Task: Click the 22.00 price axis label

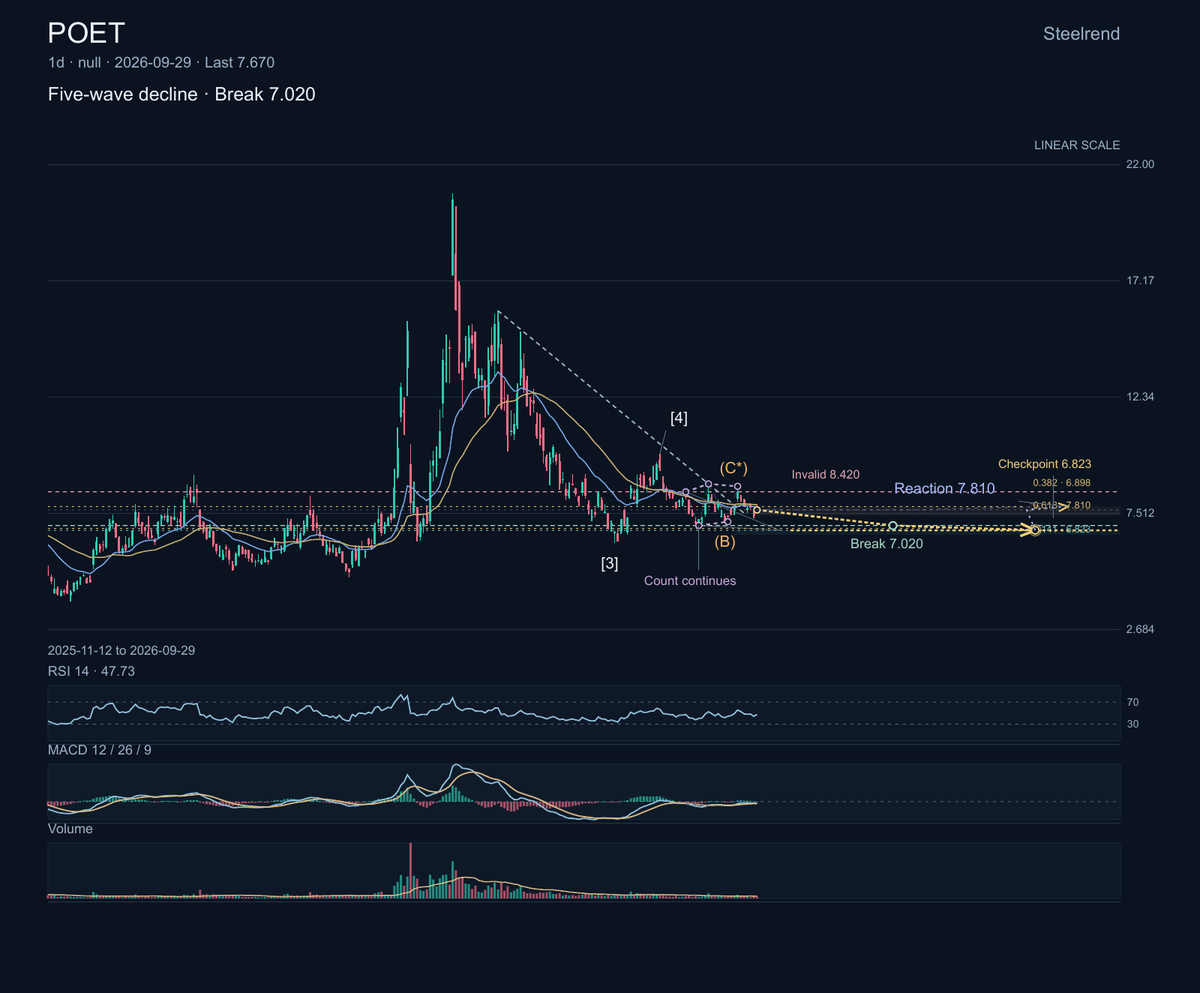Action: 1140,164
